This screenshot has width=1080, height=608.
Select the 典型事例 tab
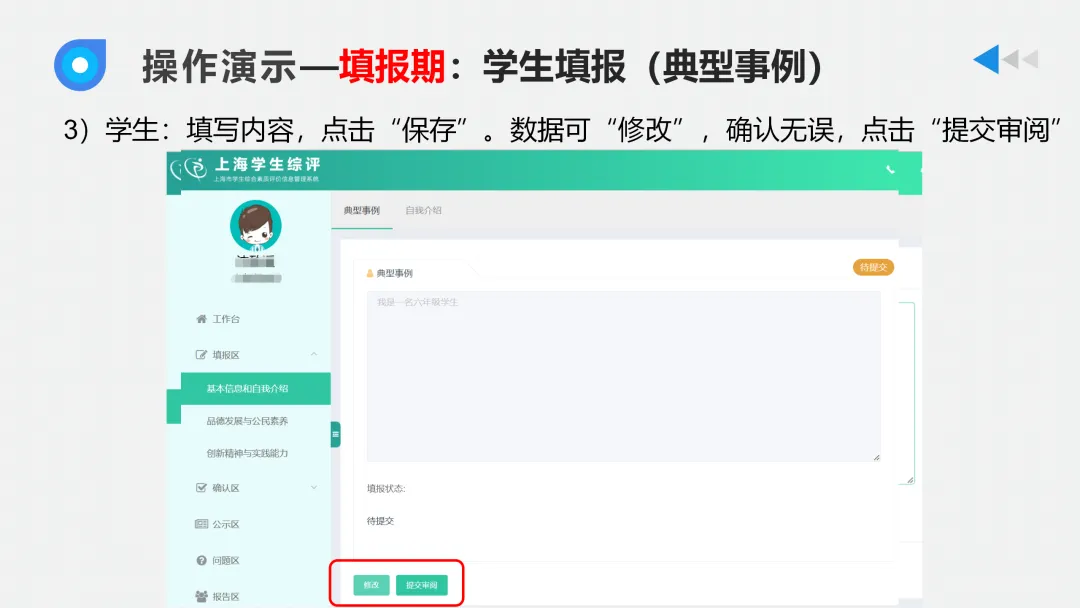click(360, 211)
